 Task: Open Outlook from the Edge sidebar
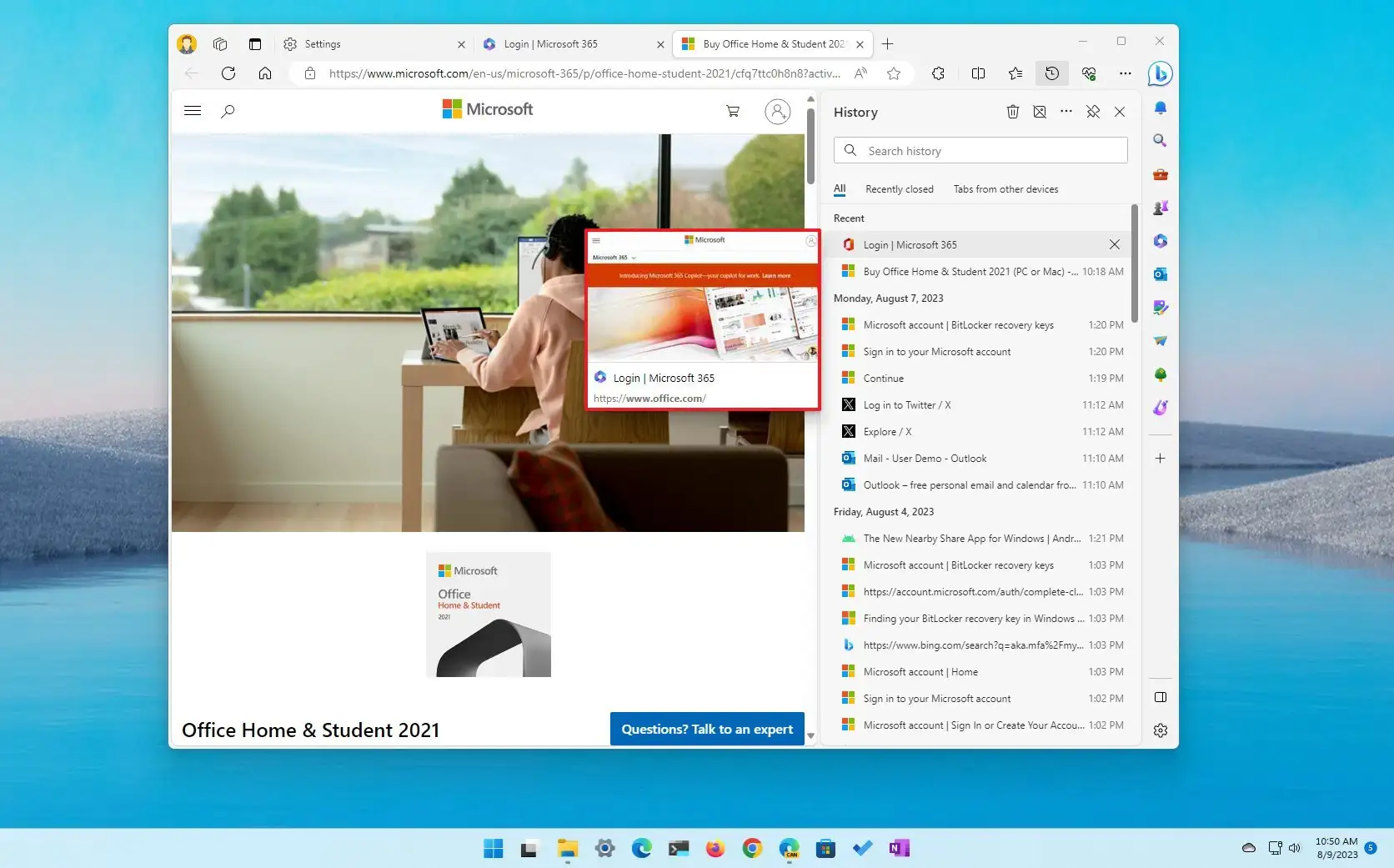(1160, 273)
